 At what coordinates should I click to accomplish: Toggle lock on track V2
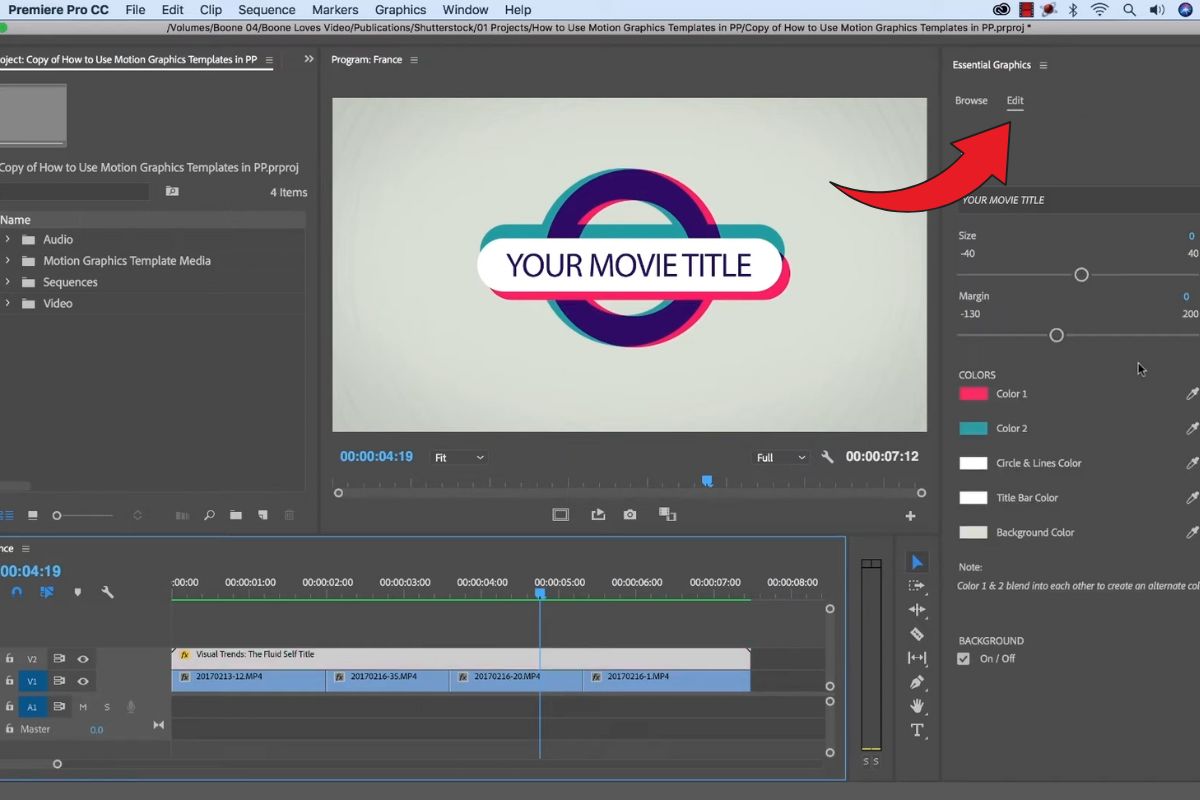10,659
